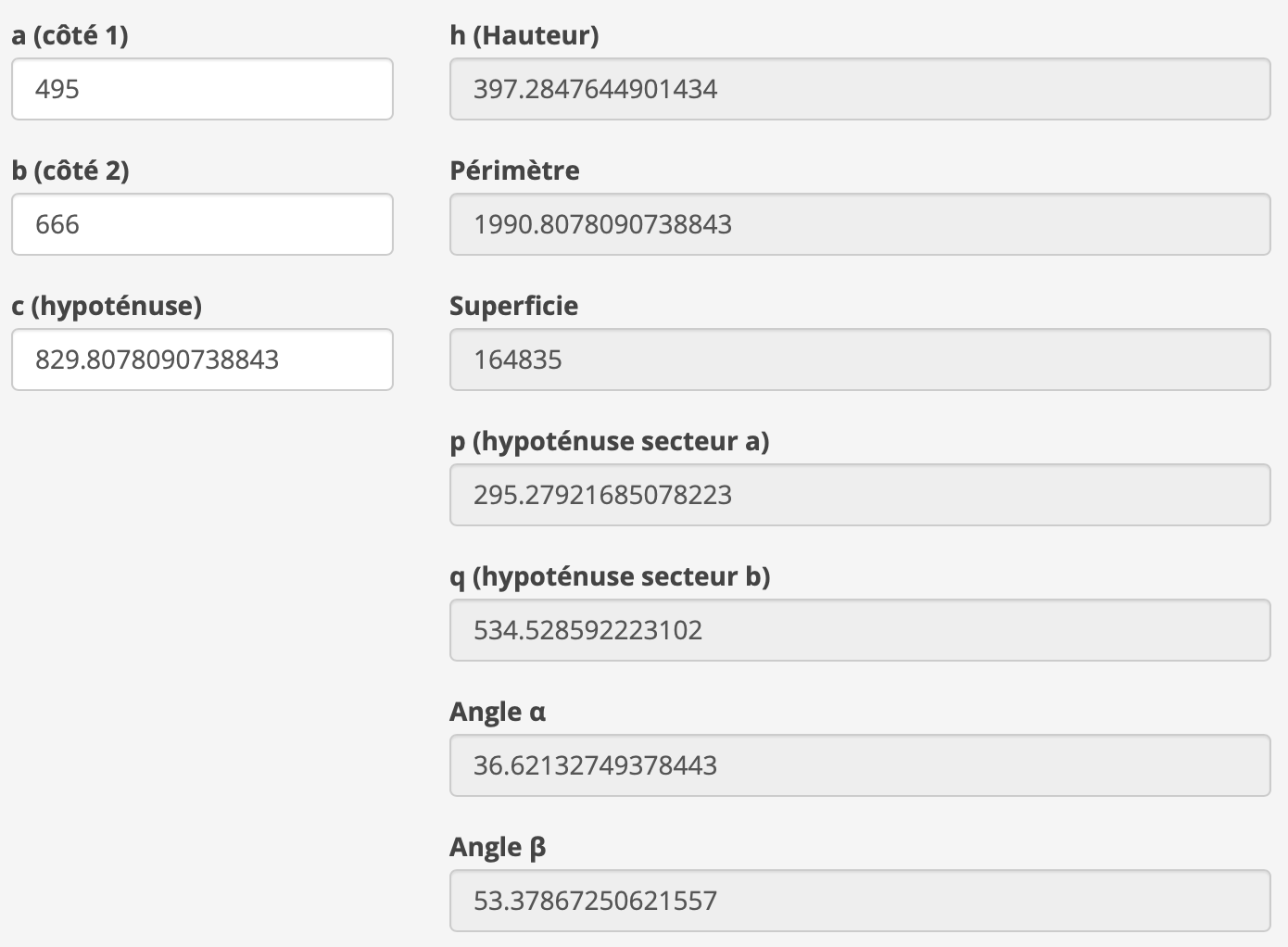
Task: Click the p (hypoténuse secteur a) result field
Action: click(x=860, y=495)
